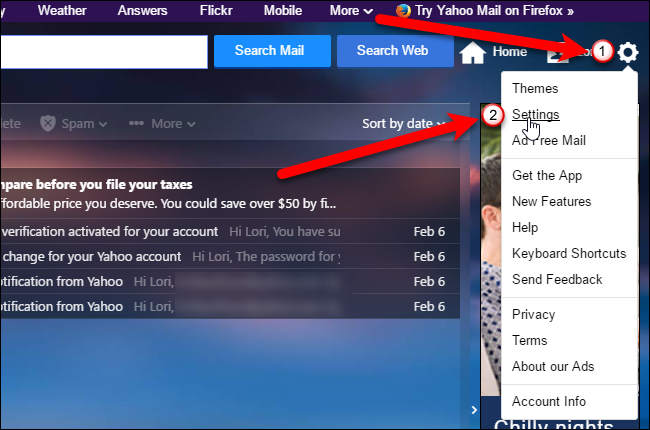The height and width of the screenshot is (430, 650).
Task: Open Terms from the gear menu
Action: point(530,340)
